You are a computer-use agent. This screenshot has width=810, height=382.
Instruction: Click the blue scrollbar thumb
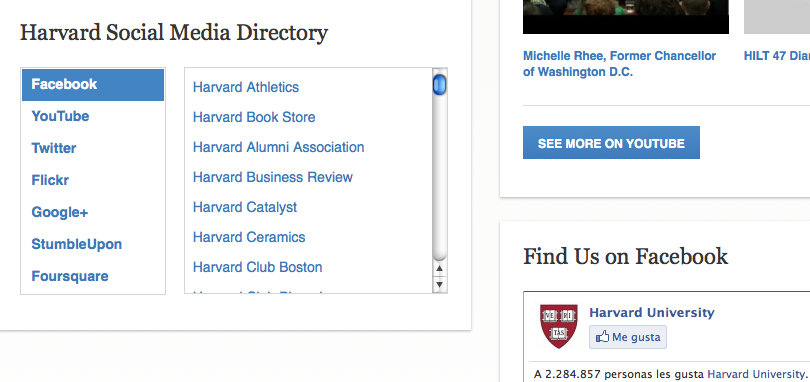[x=440, y=85]
